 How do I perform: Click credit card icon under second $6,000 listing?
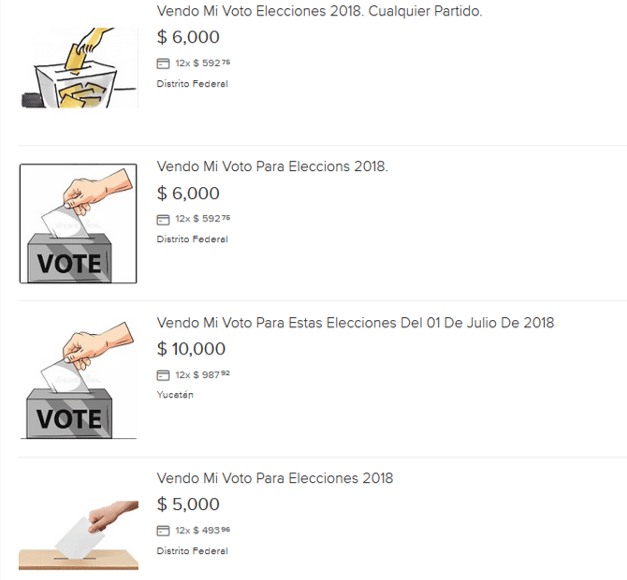(163, 219)
